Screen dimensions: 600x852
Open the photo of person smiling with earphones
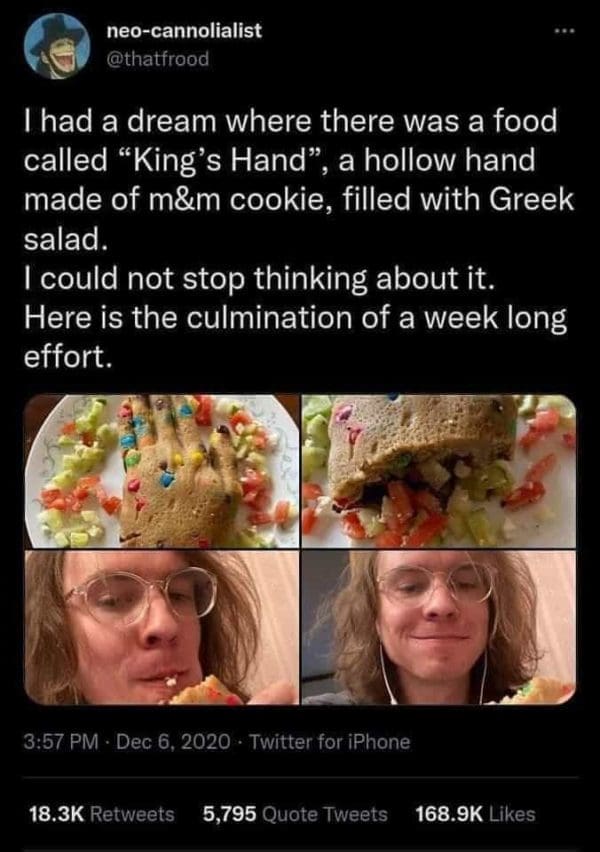[x=439, y=628]
